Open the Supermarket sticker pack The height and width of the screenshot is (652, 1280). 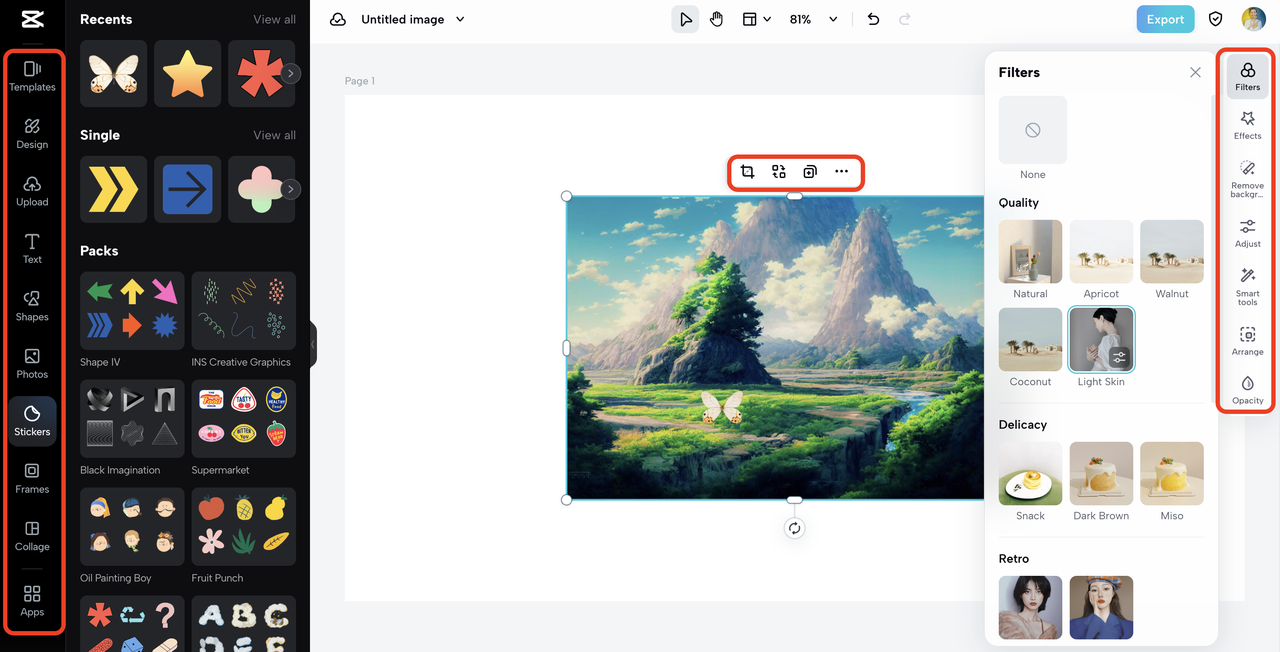243,419
